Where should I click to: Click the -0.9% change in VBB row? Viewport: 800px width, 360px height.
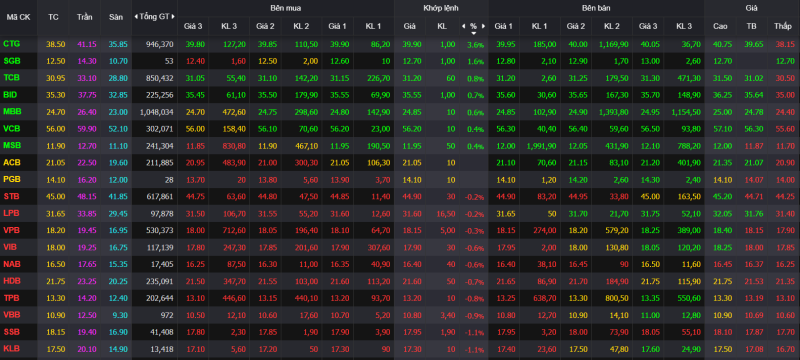474,315
